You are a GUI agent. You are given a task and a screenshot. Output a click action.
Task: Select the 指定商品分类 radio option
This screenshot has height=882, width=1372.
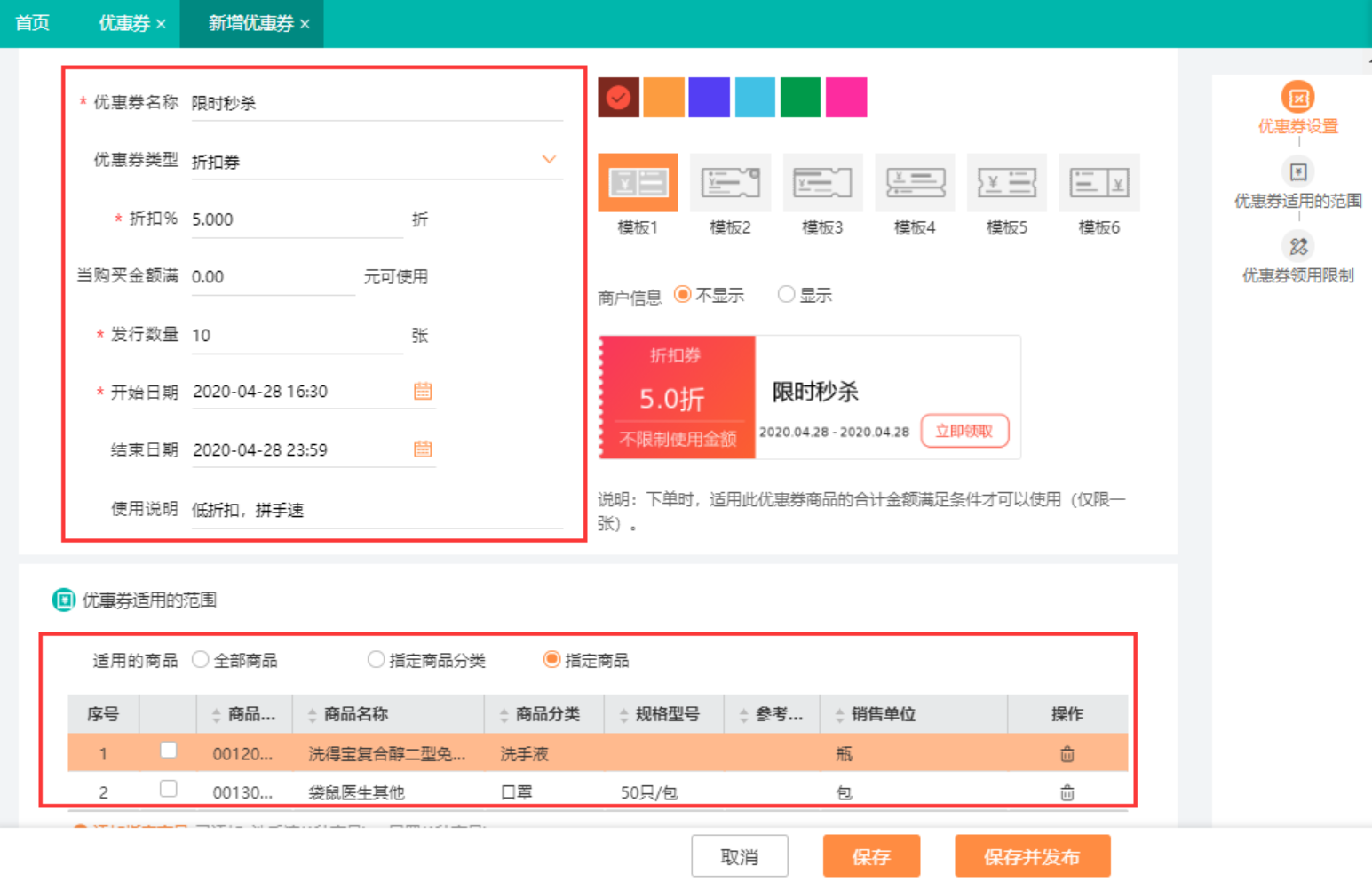pyautogui.click(x=377, y=660)
